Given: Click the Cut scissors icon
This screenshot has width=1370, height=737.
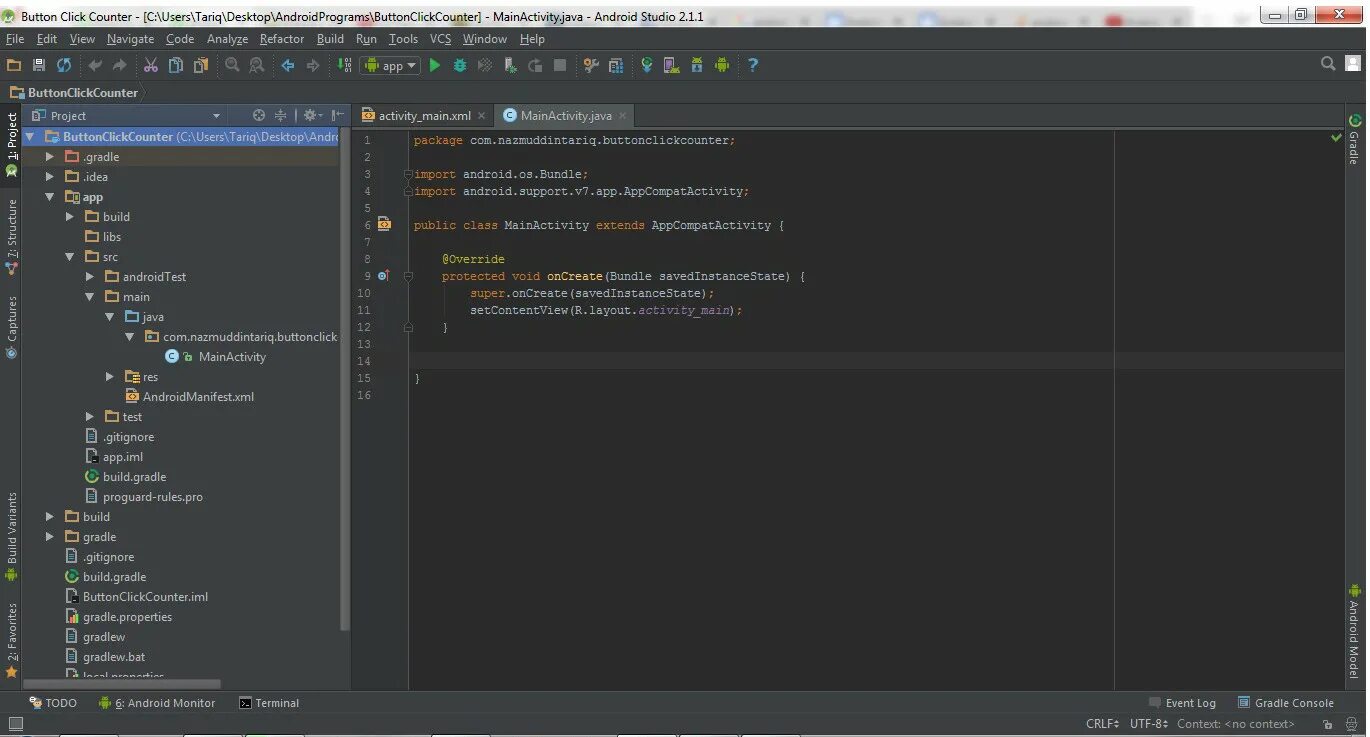Looking at the screenshot, I should click(x=151, y=65).
